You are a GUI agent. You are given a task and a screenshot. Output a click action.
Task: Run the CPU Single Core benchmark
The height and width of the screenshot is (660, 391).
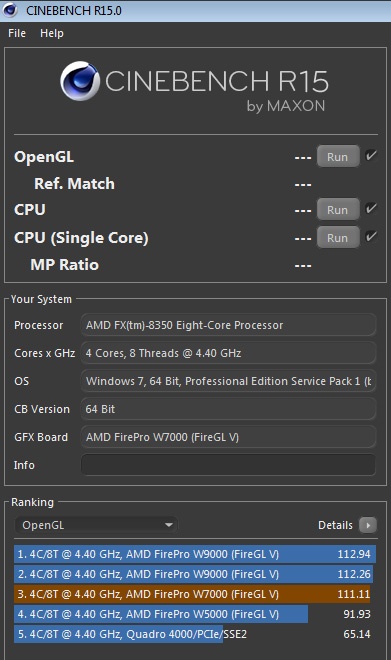coord(338,237)
